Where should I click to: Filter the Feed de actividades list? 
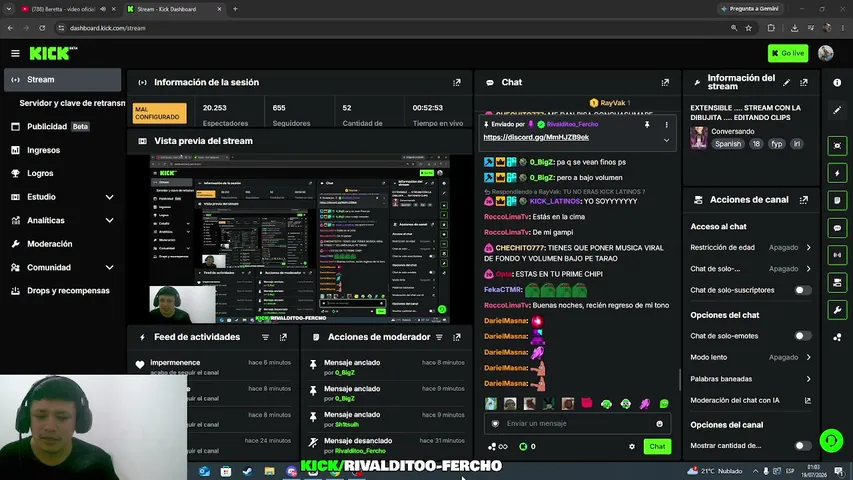point(265,337)
